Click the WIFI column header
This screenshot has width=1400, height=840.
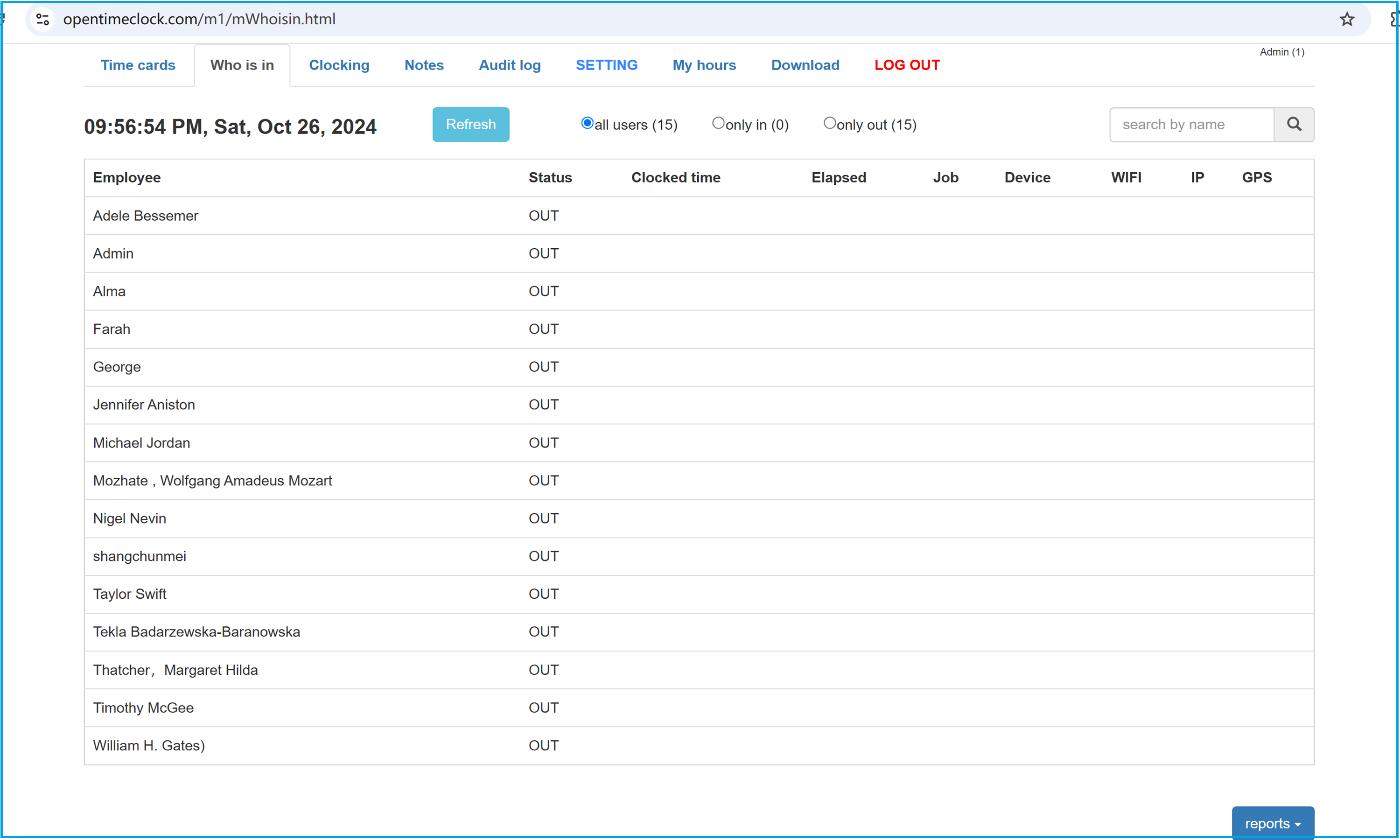[1126, 178]
